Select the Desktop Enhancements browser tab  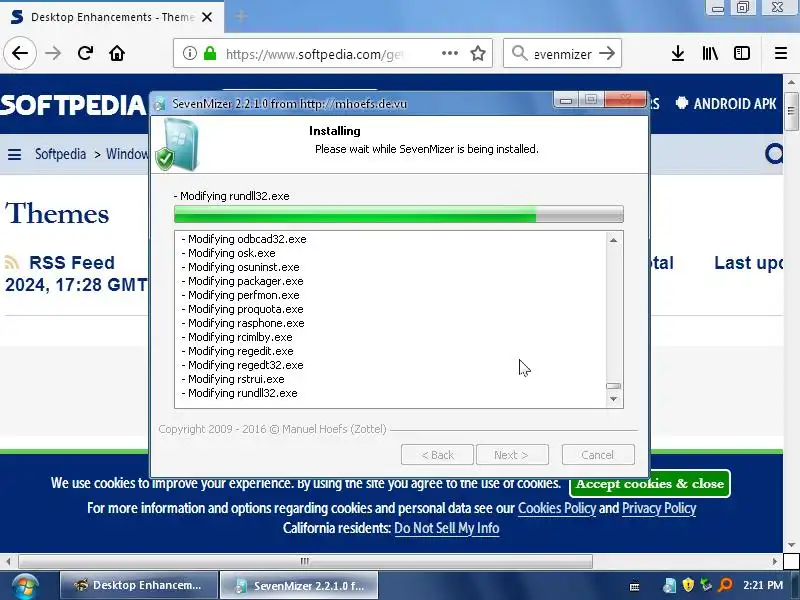click(x=112, y=17)
